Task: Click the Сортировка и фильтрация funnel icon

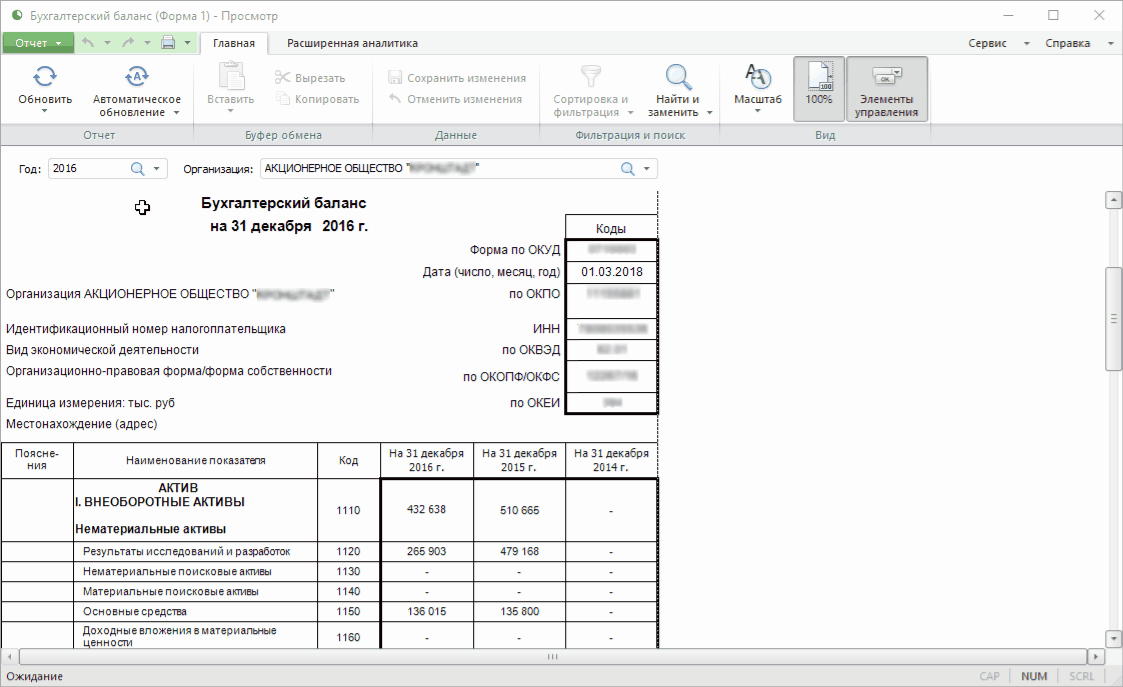Action: pyautogui.click(x=591, y=77)
